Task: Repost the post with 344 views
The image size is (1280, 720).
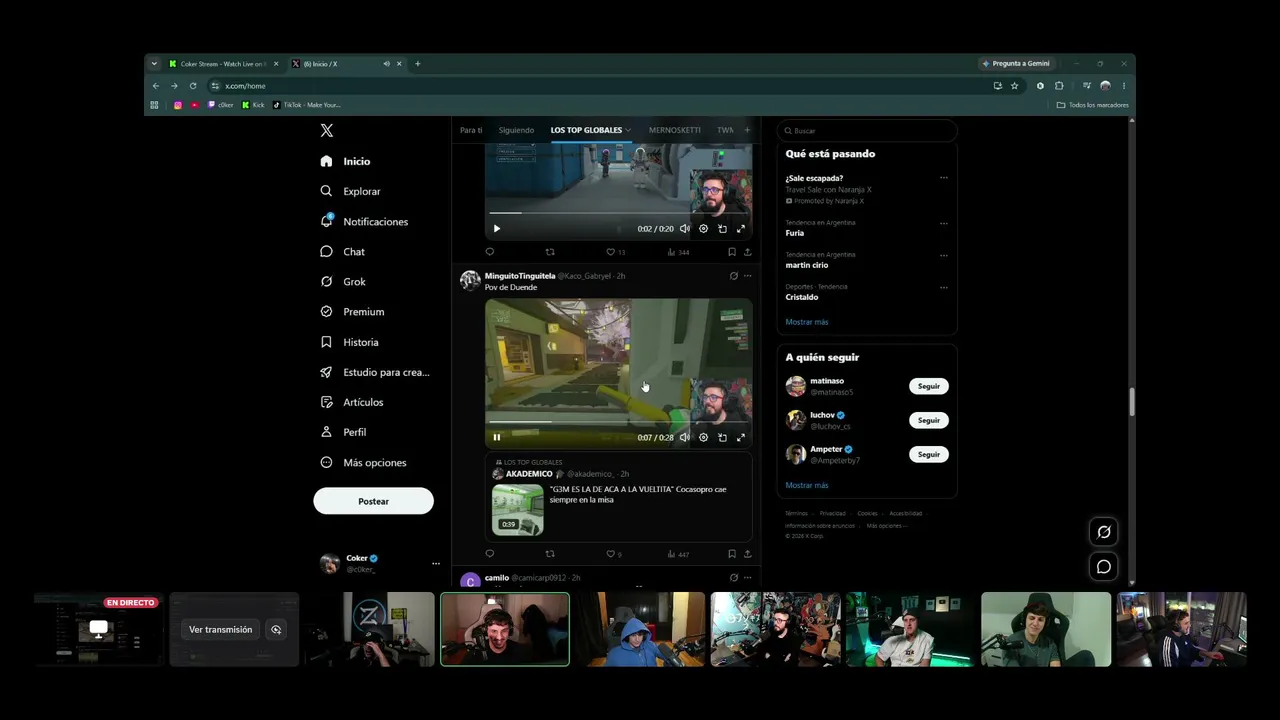Action: point(550,252)
